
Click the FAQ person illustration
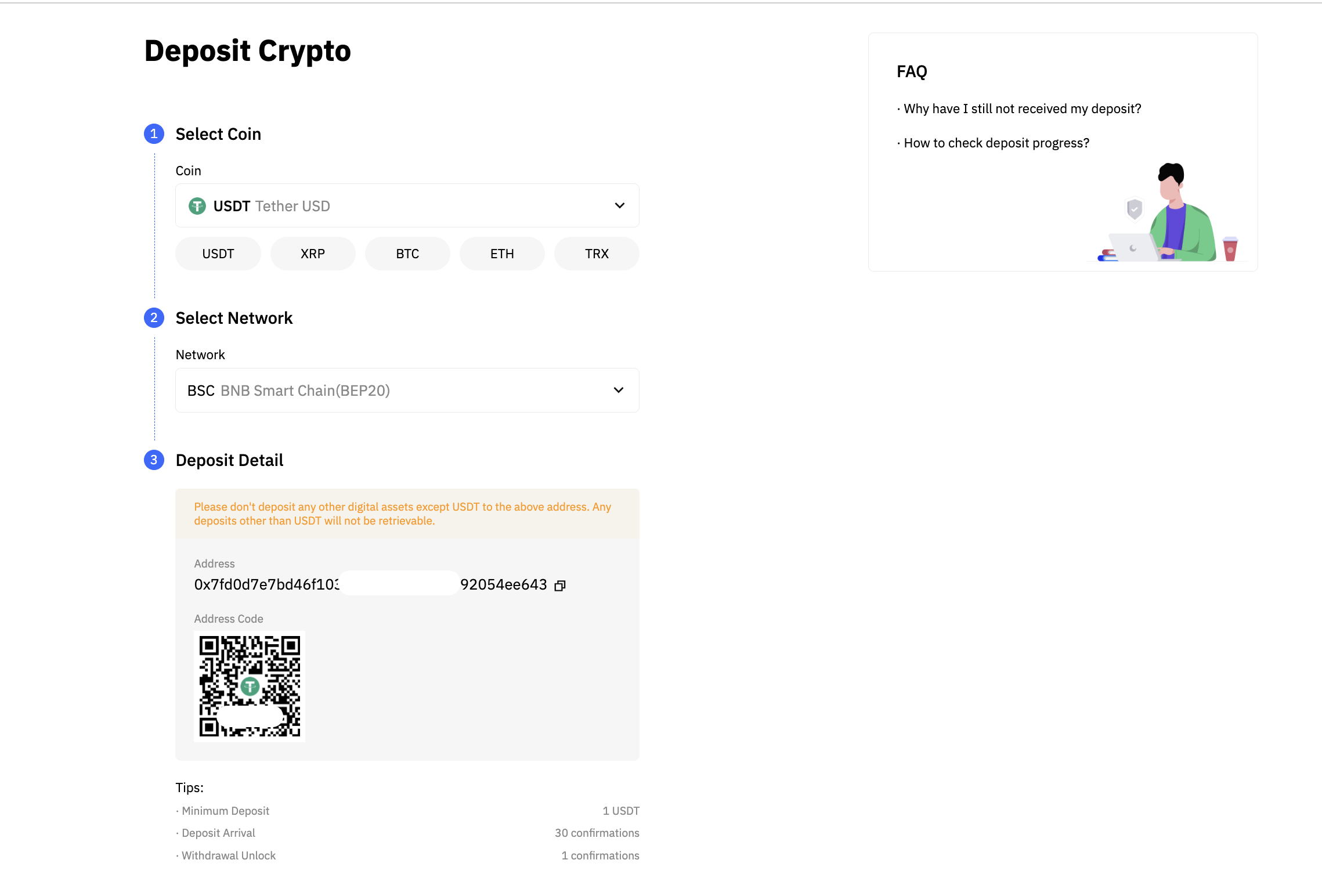pos(1172,215)
